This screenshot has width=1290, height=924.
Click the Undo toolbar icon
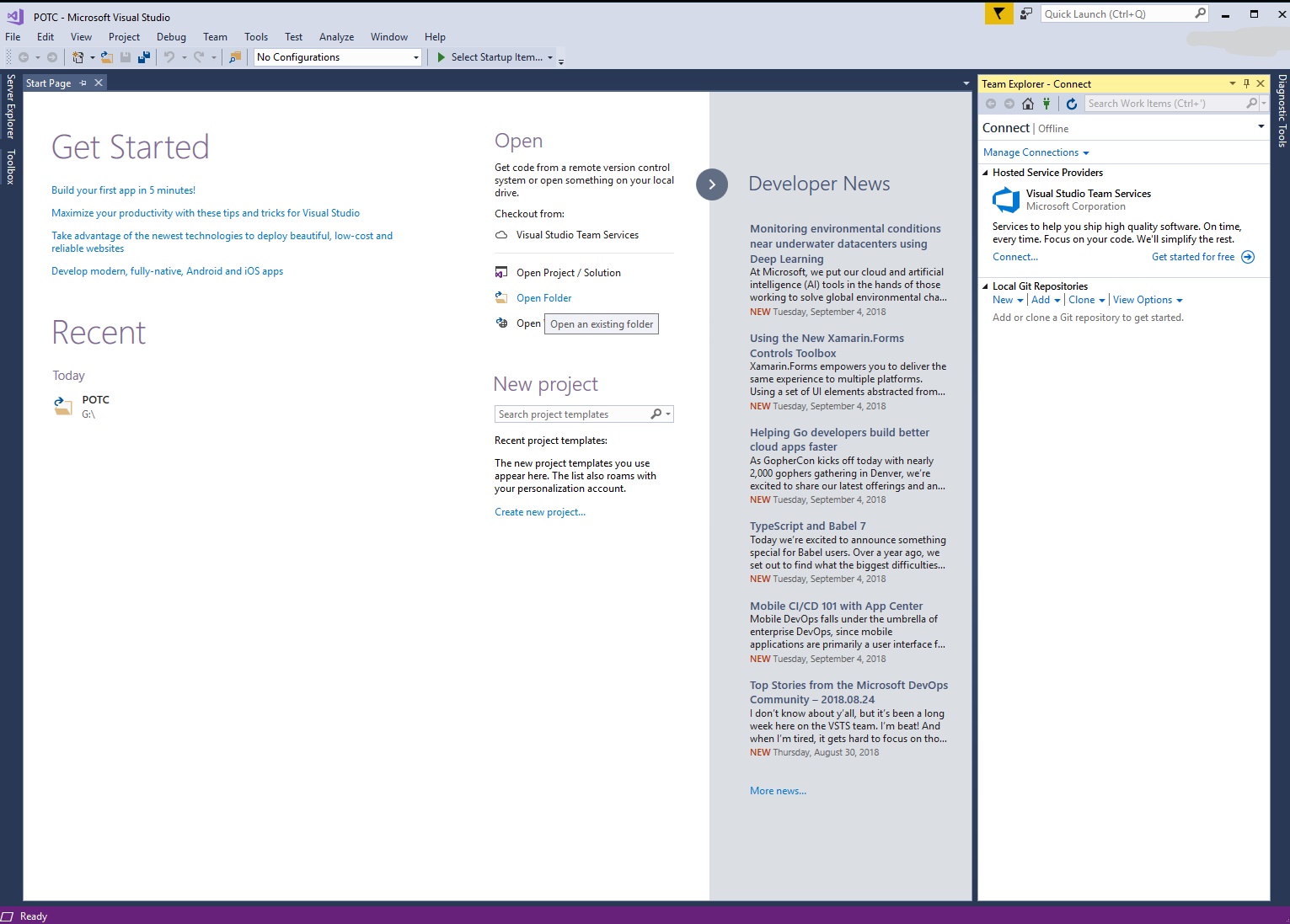pos(169,57)
